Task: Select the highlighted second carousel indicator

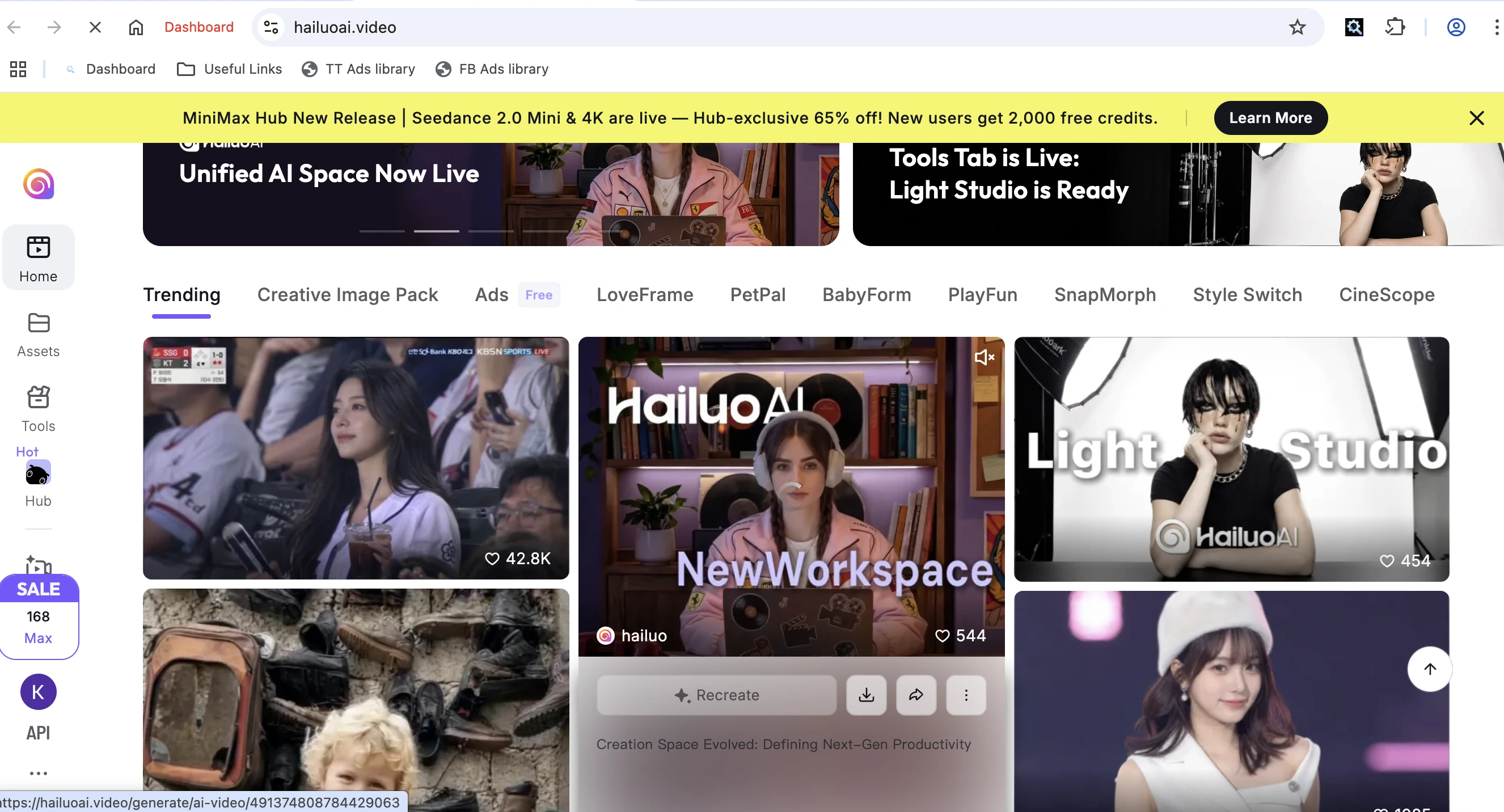Action: click(x=436, y=231)
